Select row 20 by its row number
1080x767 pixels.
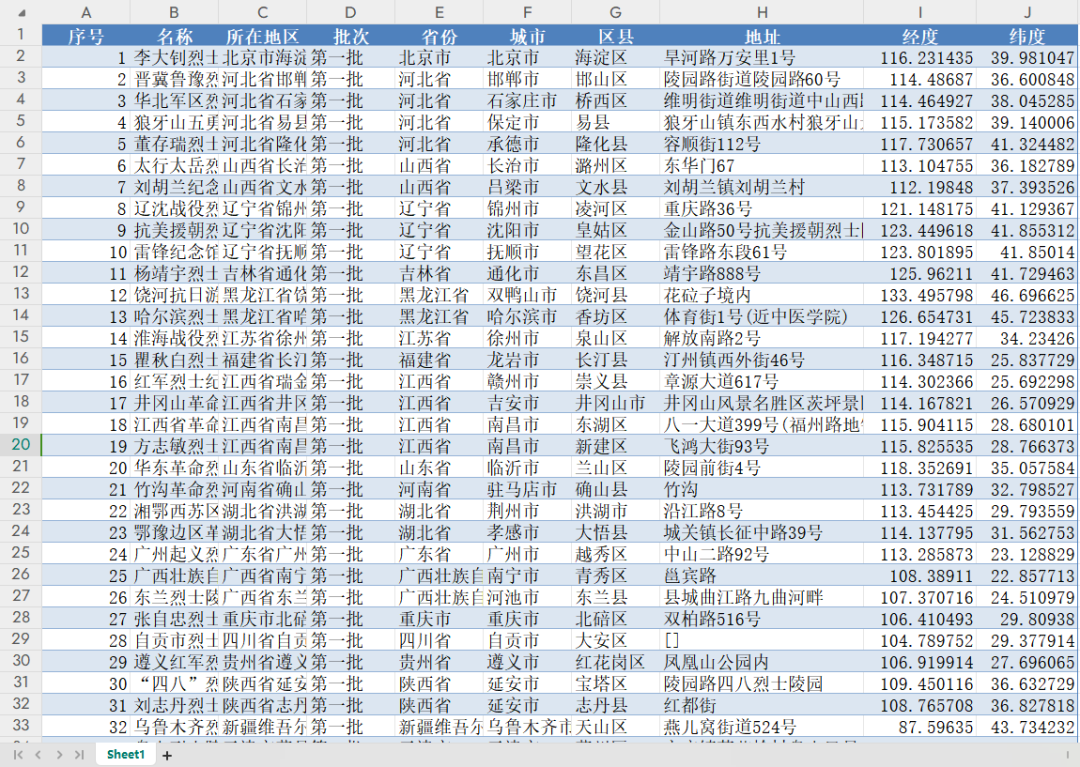tap(21, 445)
